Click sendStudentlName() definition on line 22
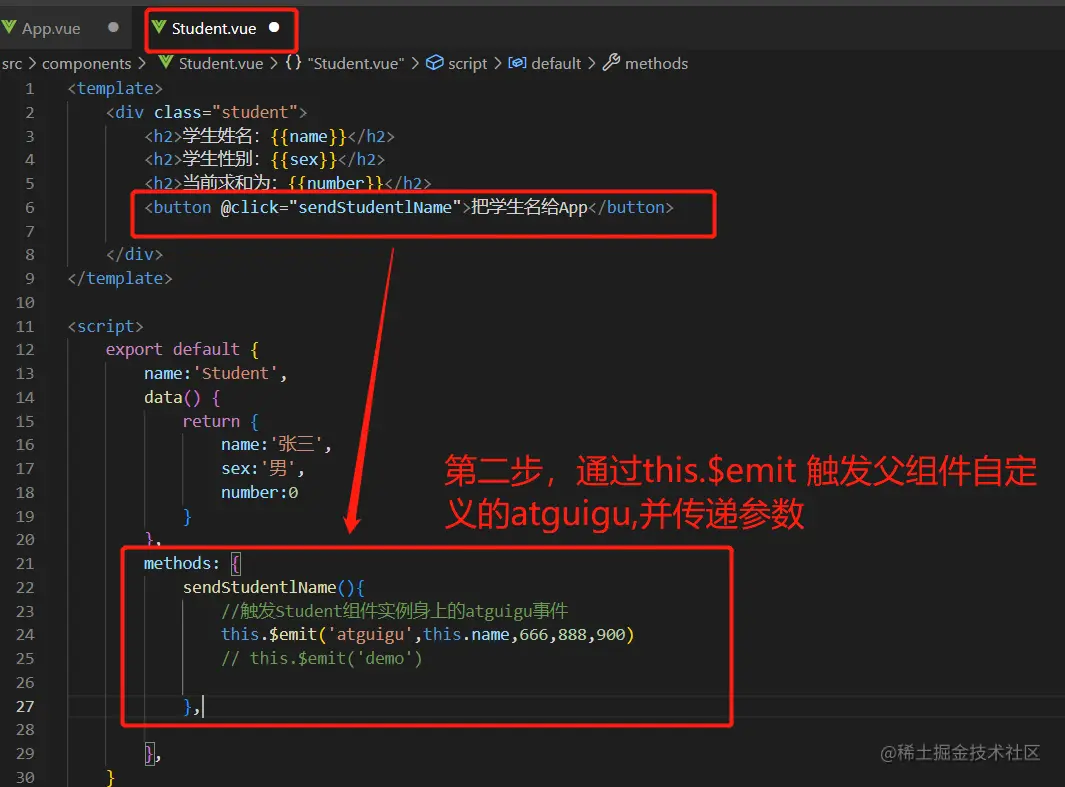This screenshot has width=1065, height=787. (268, 587)
